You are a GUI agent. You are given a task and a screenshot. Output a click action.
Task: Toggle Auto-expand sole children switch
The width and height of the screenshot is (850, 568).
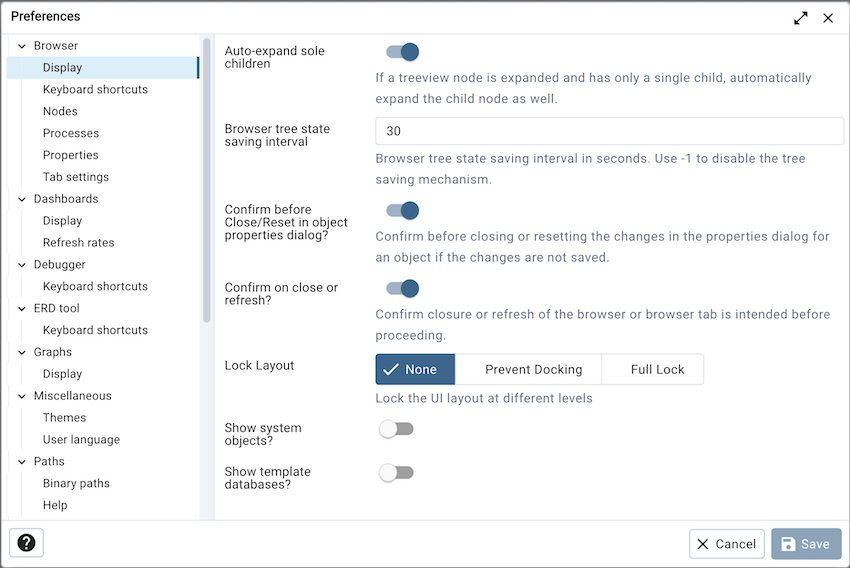402,52
